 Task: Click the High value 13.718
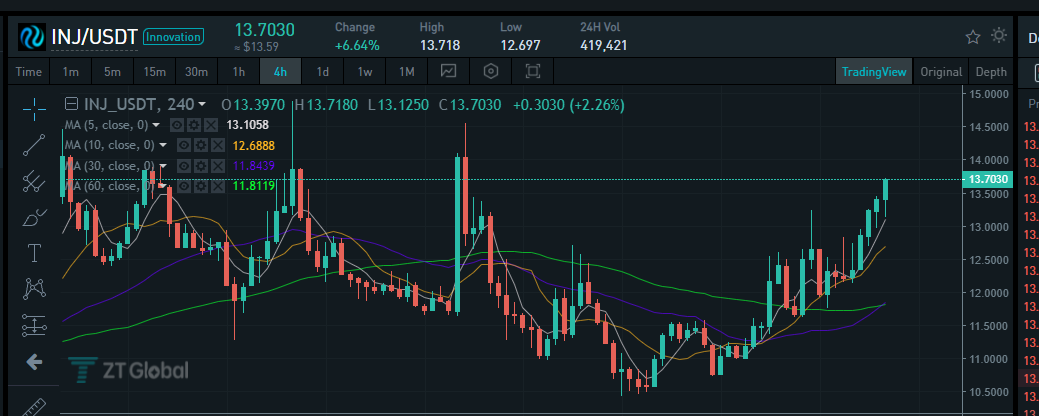(x=440, y=46)
